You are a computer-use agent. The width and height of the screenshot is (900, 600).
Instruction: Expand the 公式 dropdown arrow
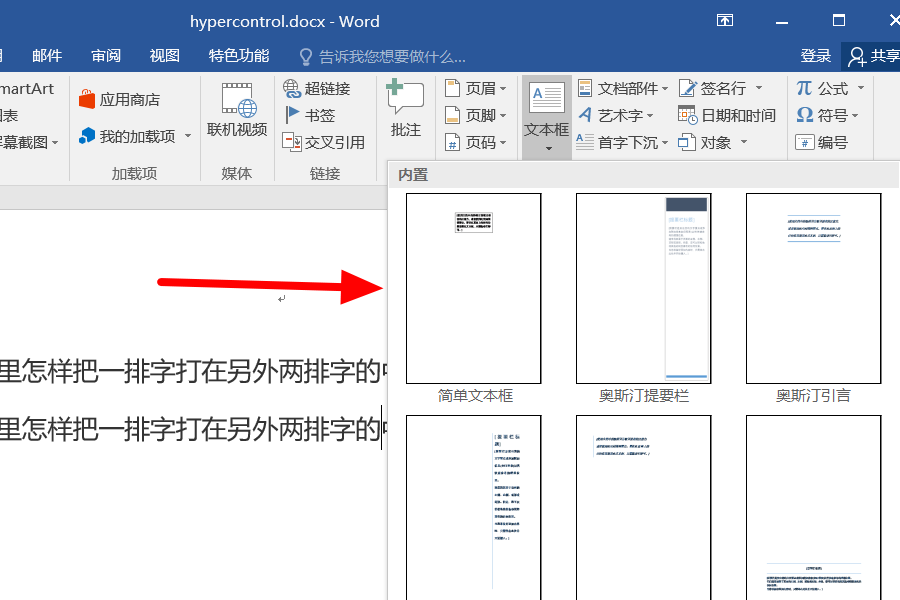click(860, 88)
